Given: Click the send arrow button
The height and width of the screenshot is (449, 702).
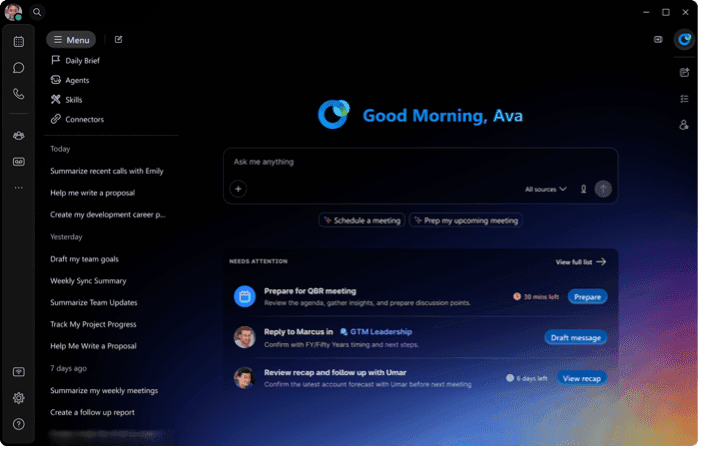Looking at the screenshot, I should (x=603, y=189).
